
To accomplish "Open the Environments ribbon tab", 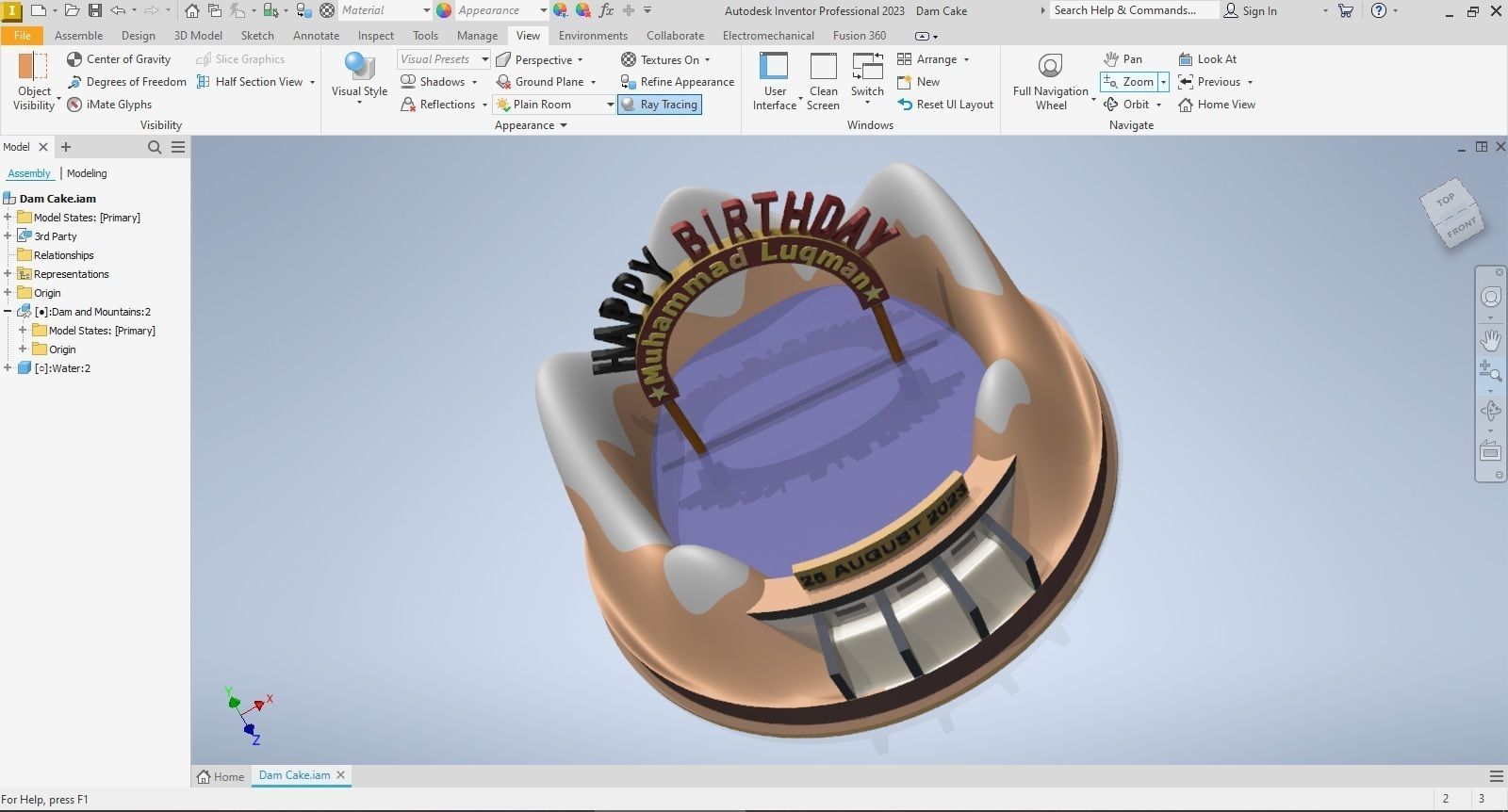I will click(x=593, y=36).
